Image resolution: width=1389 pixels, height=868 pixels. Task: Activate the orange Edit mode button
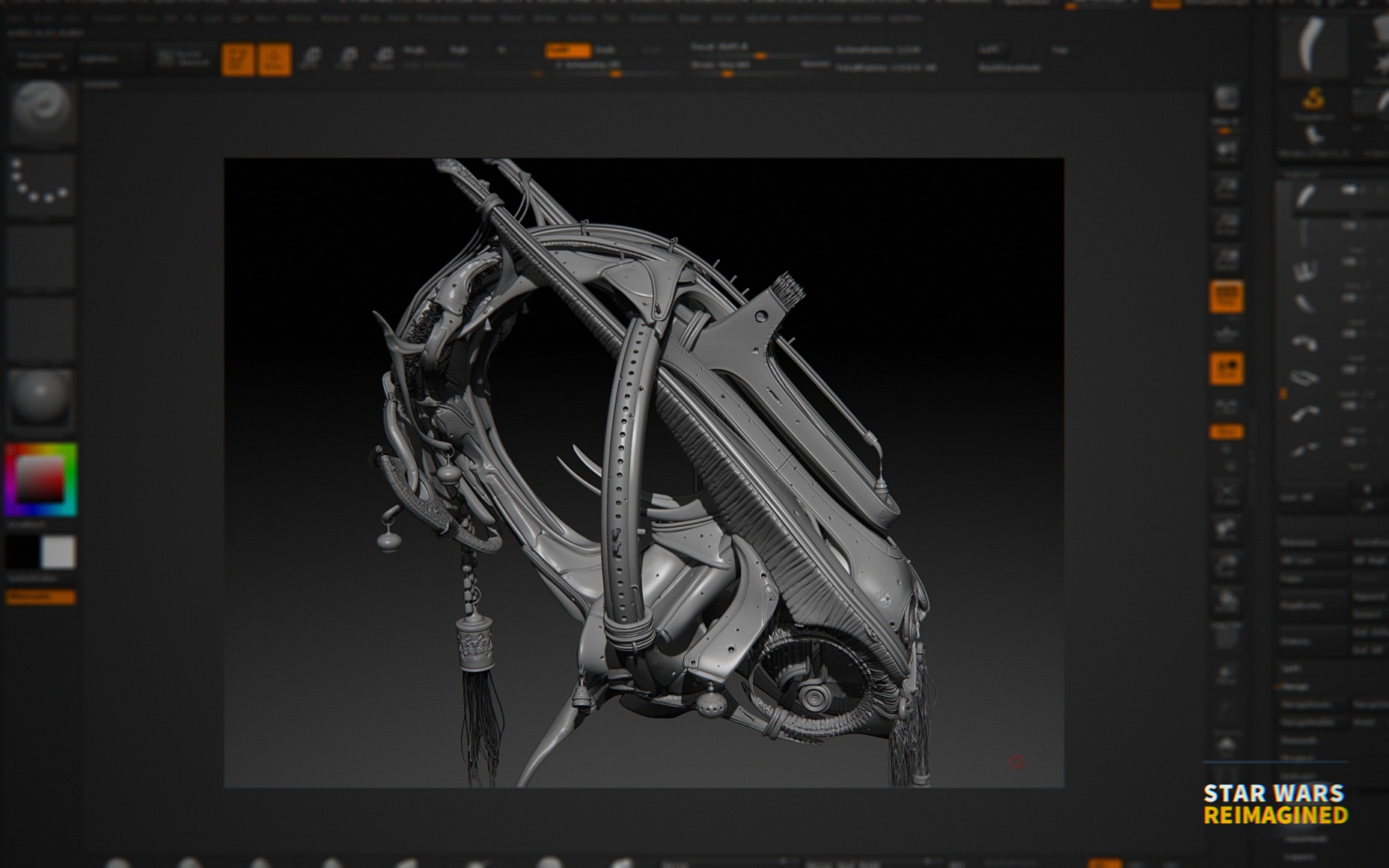point(238,59)
